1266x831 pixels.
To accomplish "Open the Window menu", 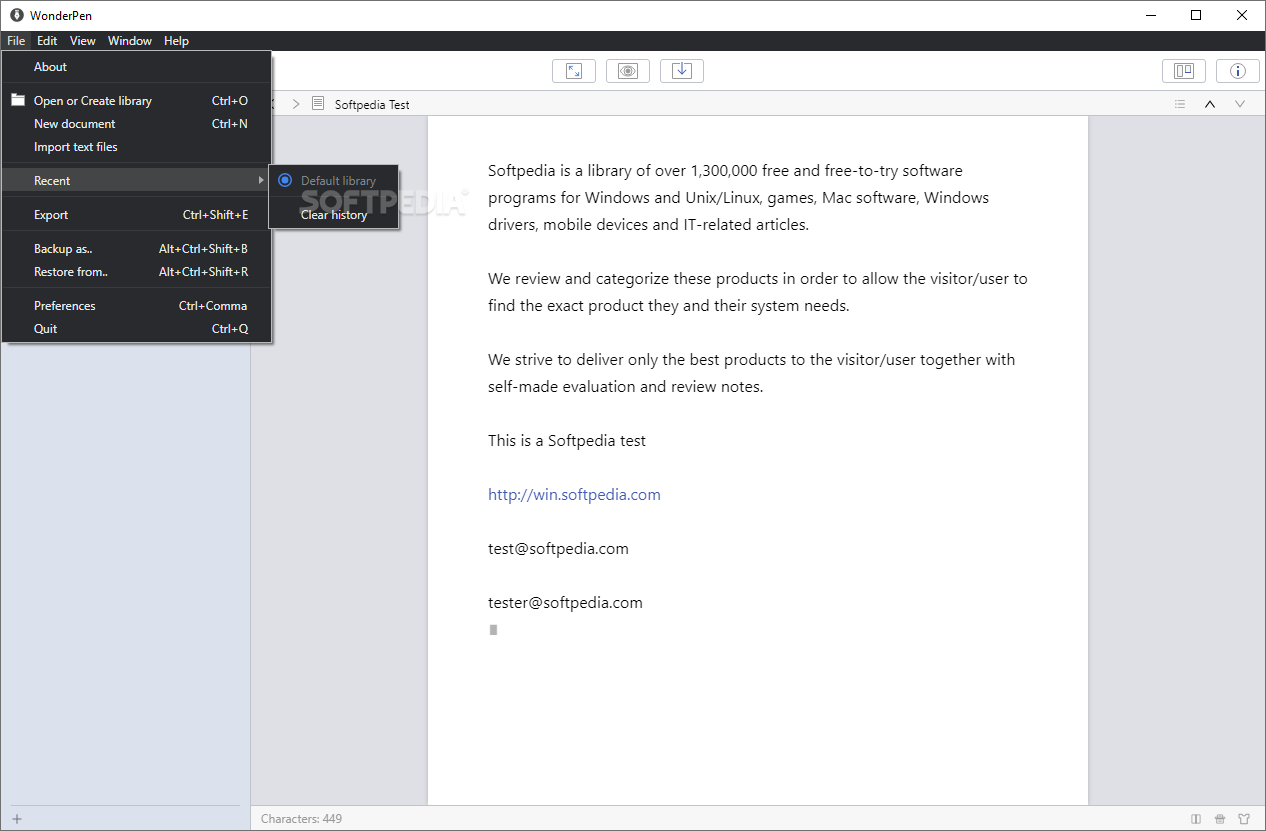I will point(130,41).
